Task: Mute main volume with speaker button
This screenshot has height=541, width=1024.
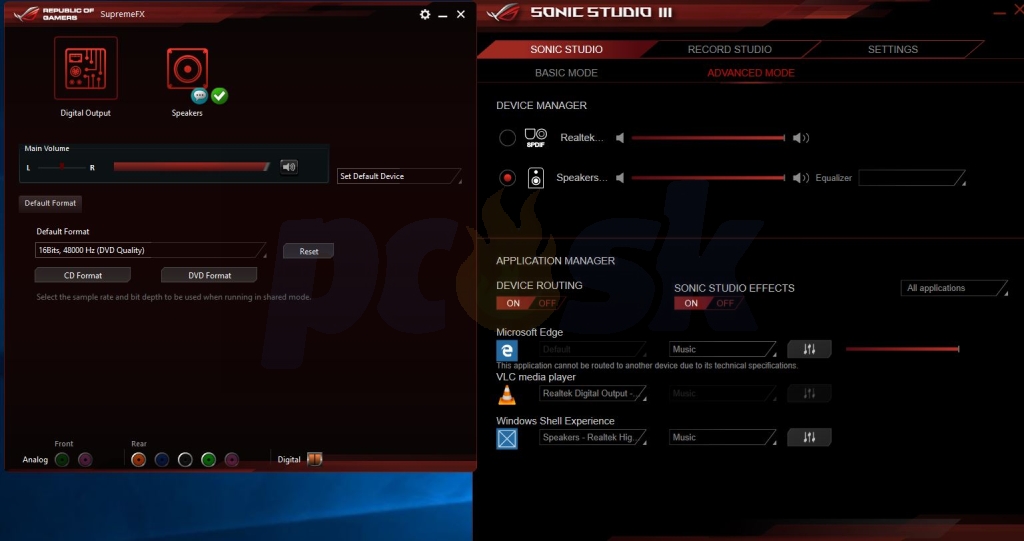Action: [289, 167]
